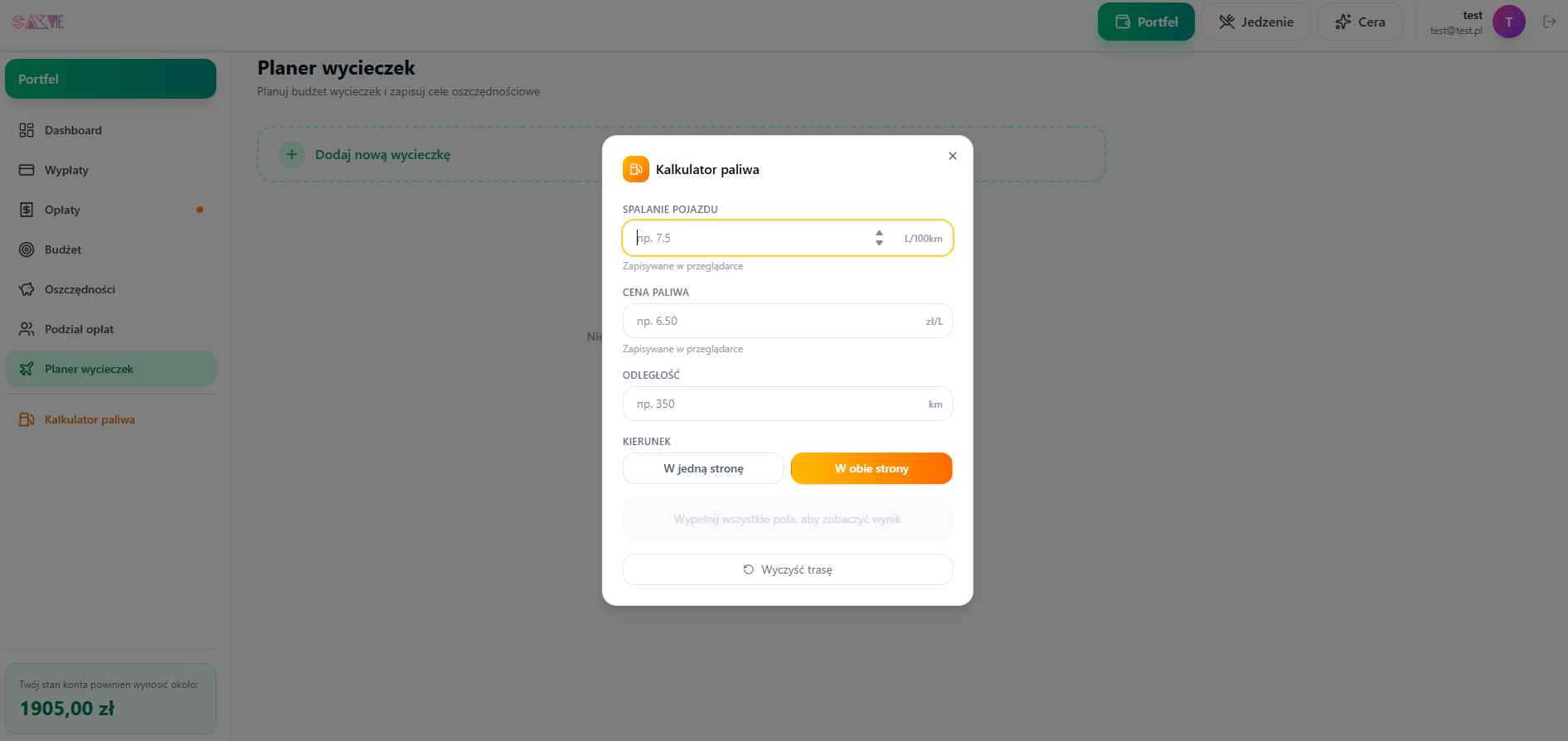Decrease fuel consumption with the down stepper arrow
This screenshot has height=741, width=1568.
879,243
